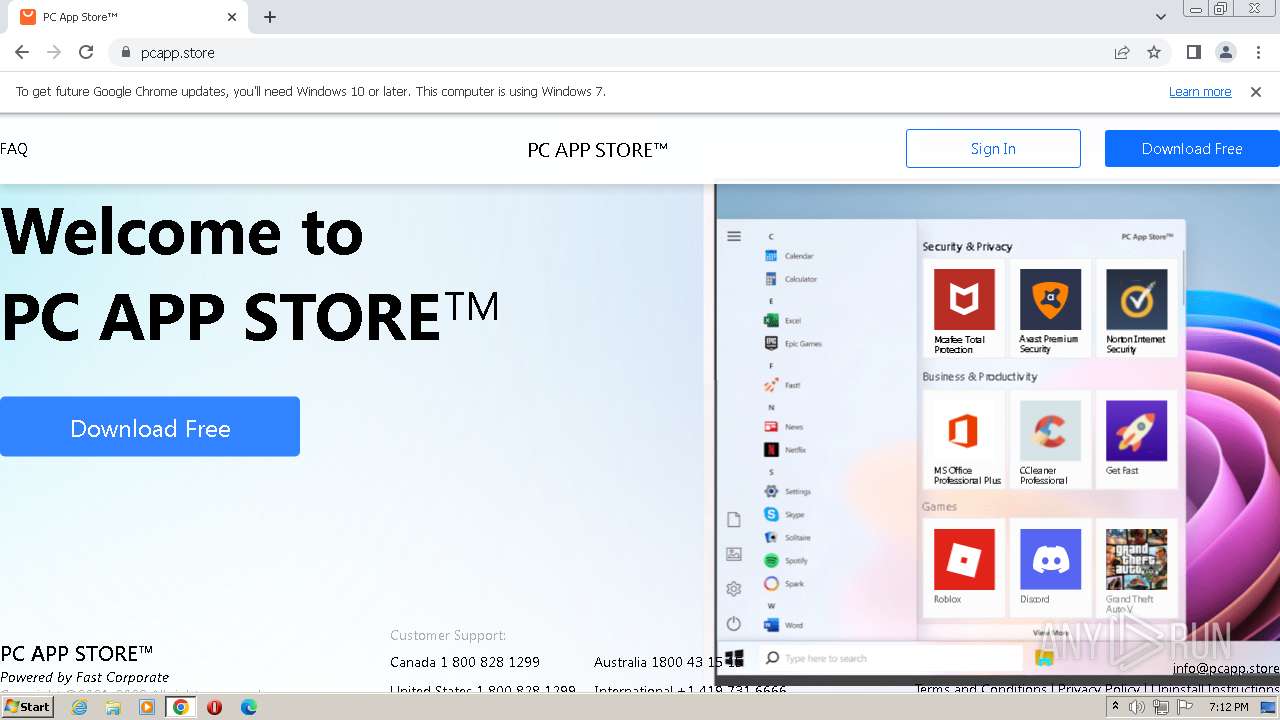
Task: Click Spotify in the app list
Action: pos(786,561)
